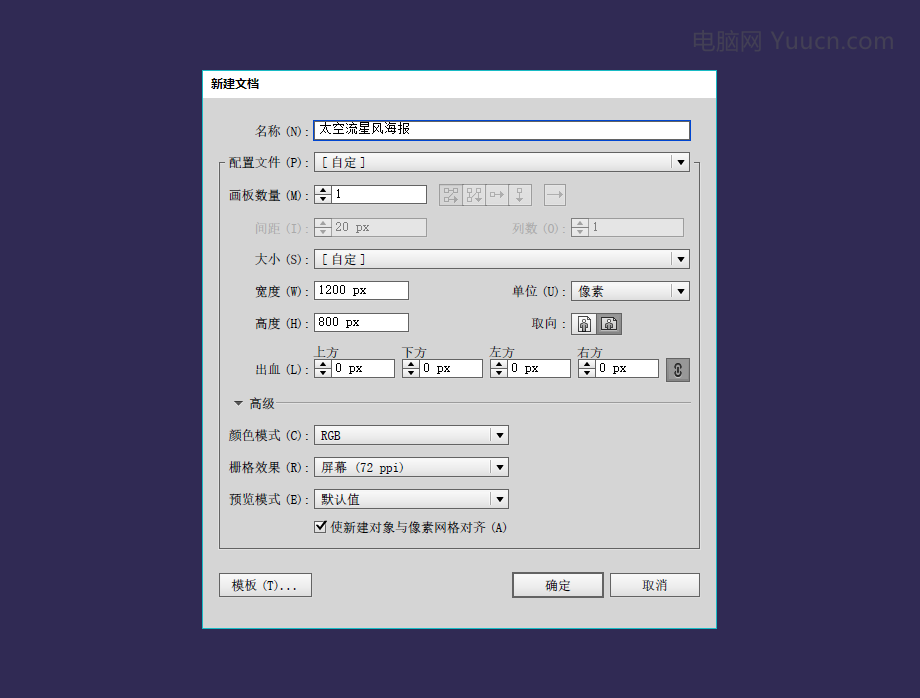Click the 确定 OK button
The width and height of the screenshot is (920, 698).
click(x=557, y=585)
